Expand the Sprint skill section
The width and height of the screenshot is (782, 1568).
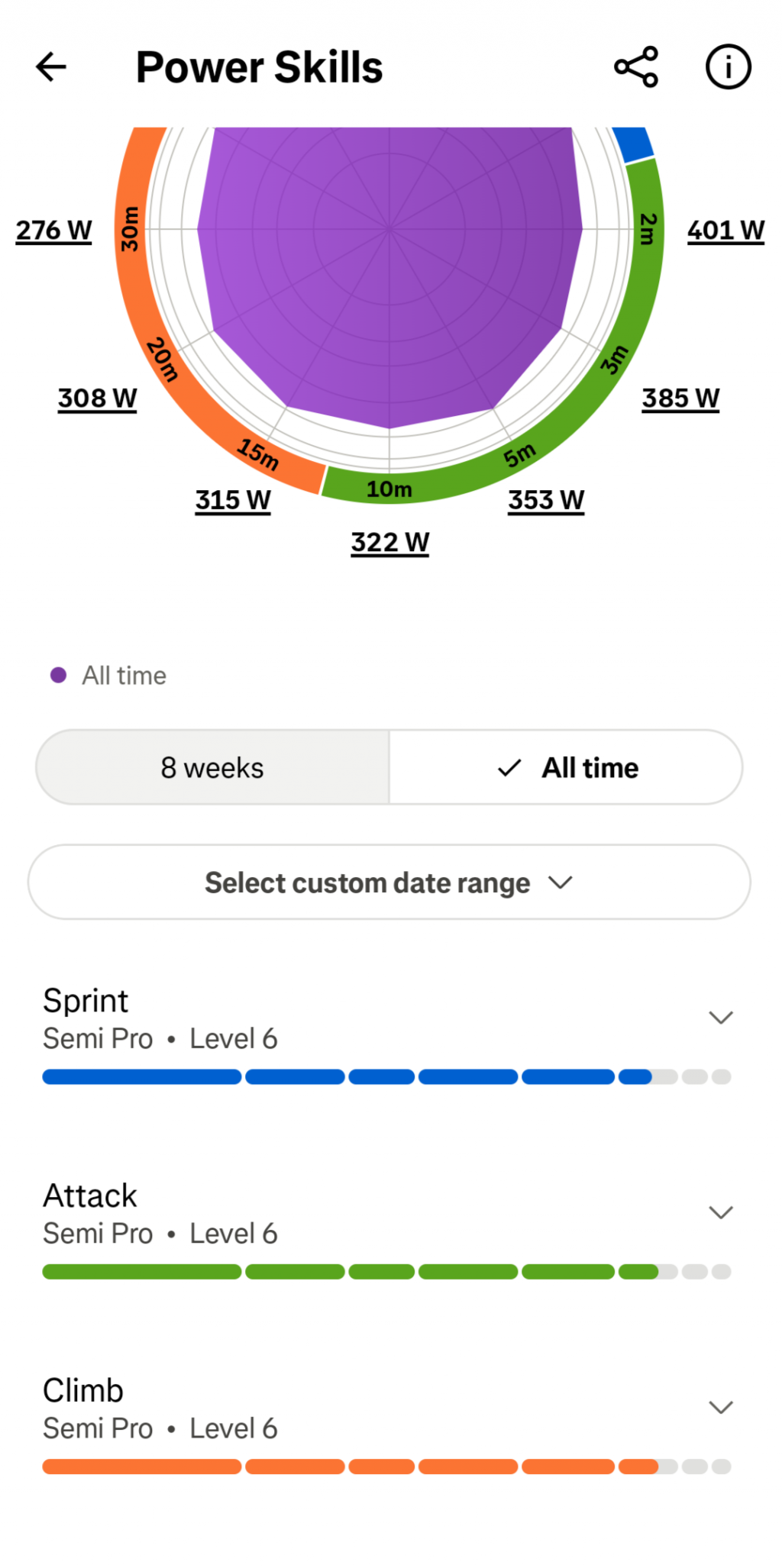pos(721,1018)
